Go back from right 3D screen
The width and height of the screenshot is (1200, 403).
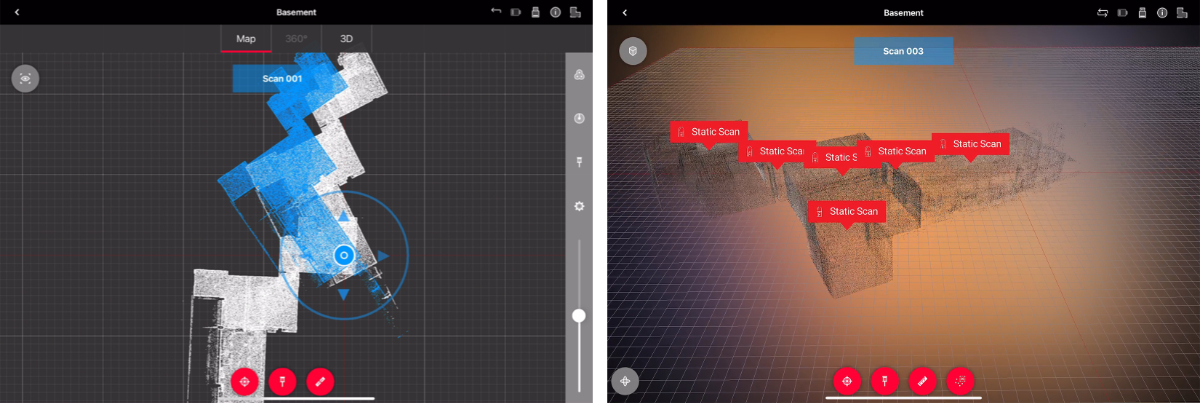(x=625, y=12)
